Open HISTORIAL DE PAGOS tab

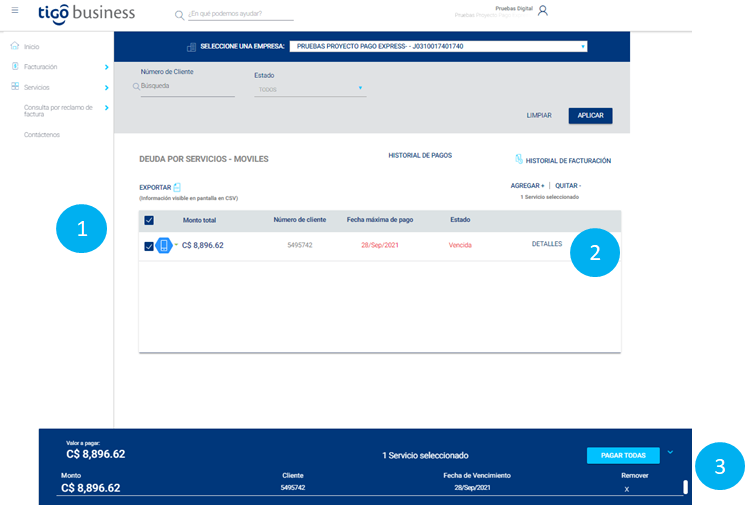[x=420, y=155]
